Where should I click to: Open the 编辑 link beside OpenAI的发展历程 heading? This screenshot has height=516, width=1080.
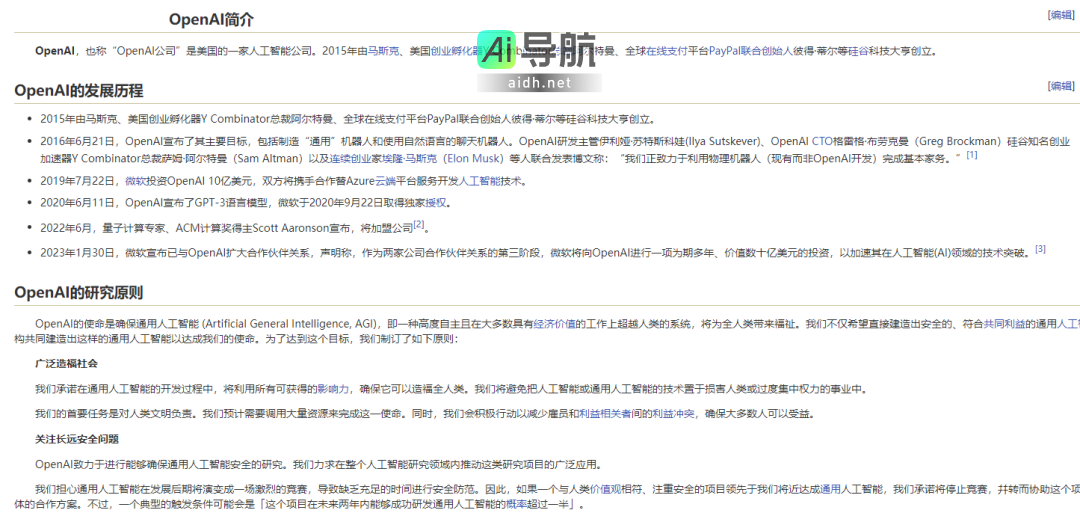click(1060, 86)
